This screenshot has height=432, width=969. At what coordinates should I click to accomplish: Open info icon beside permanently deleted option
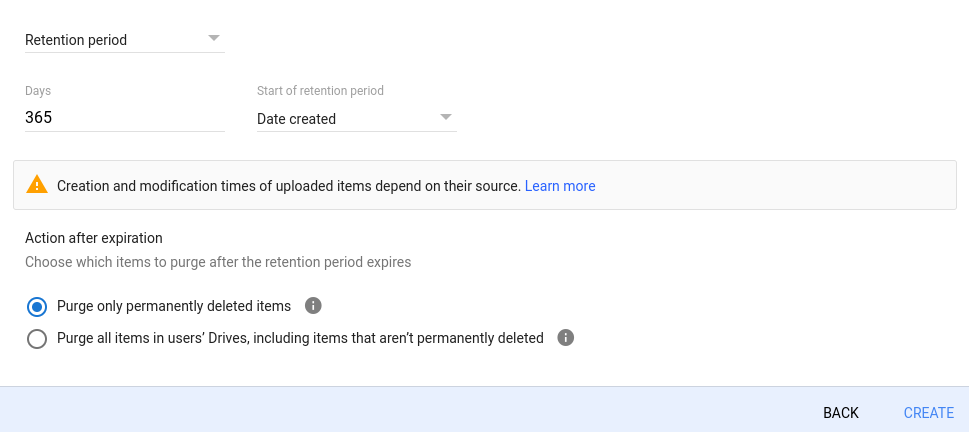[x=313, y=306]
